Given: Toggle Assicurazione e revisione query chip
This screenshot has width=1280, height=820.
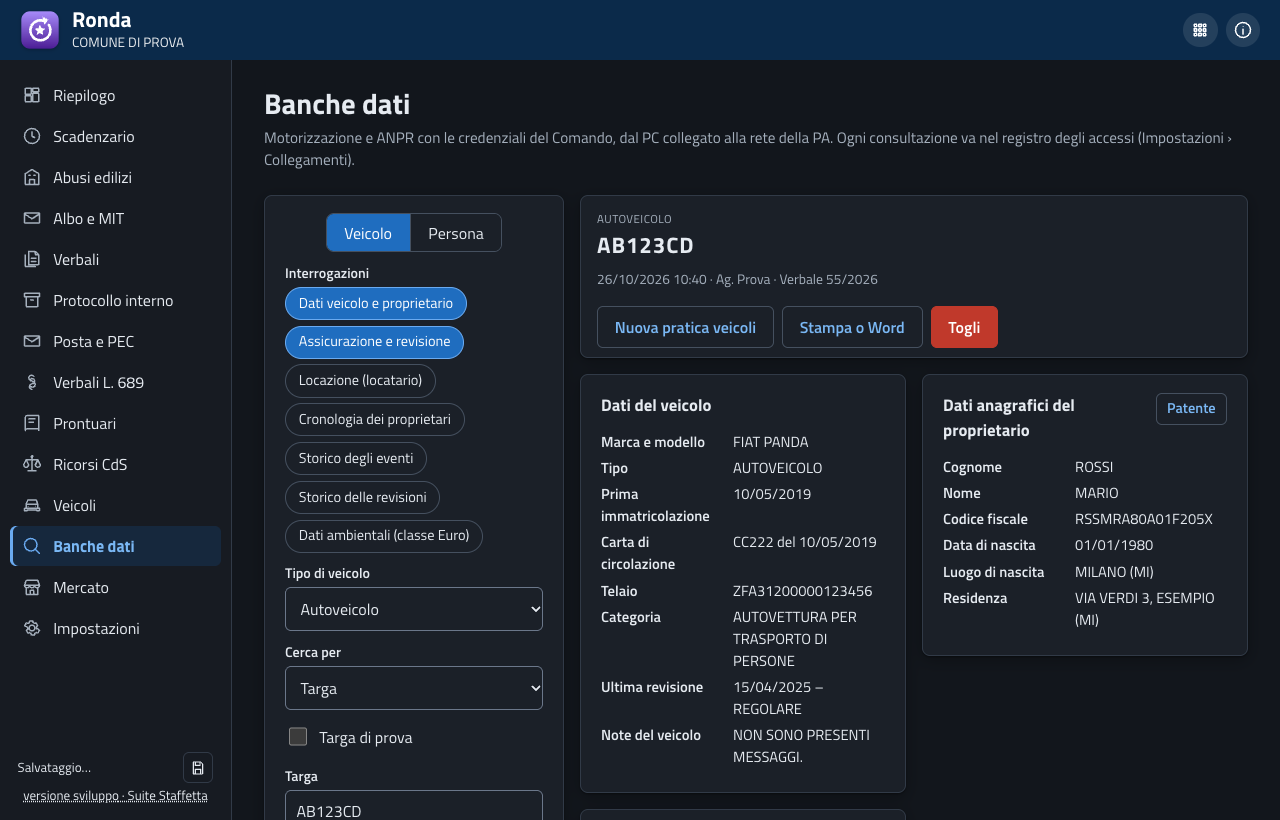Looking at the screenshot, I should [374, 342].
